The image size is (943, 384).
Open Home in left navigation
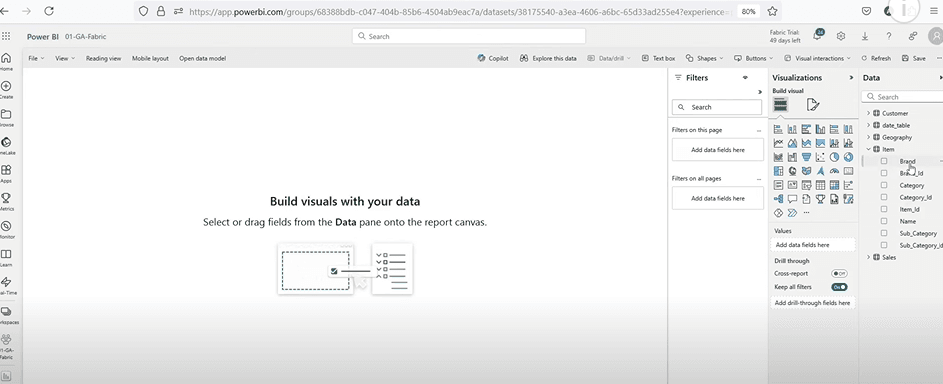[x=6, y=61]
